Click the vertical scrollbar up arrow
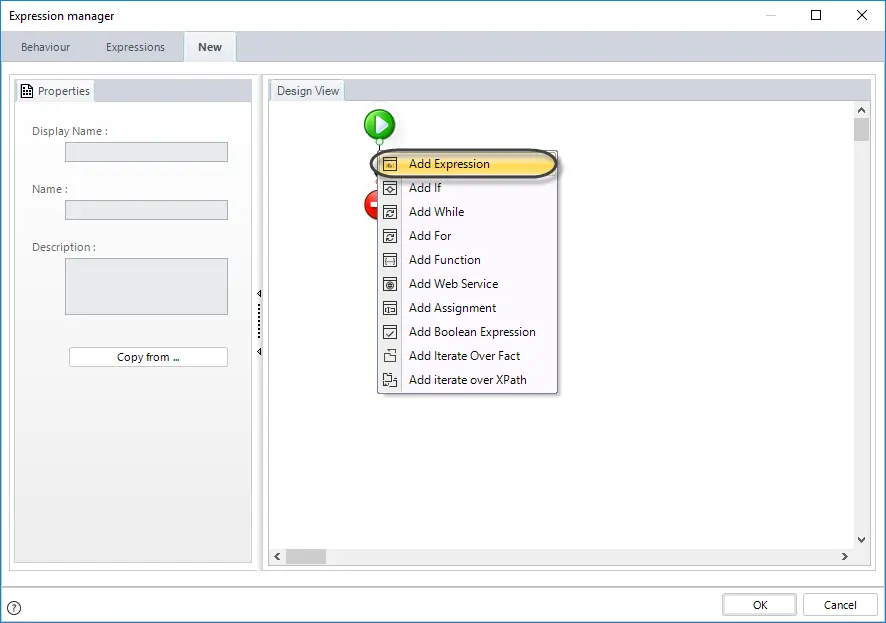Viewport: 886px width, 623px height. coord(861,110)
